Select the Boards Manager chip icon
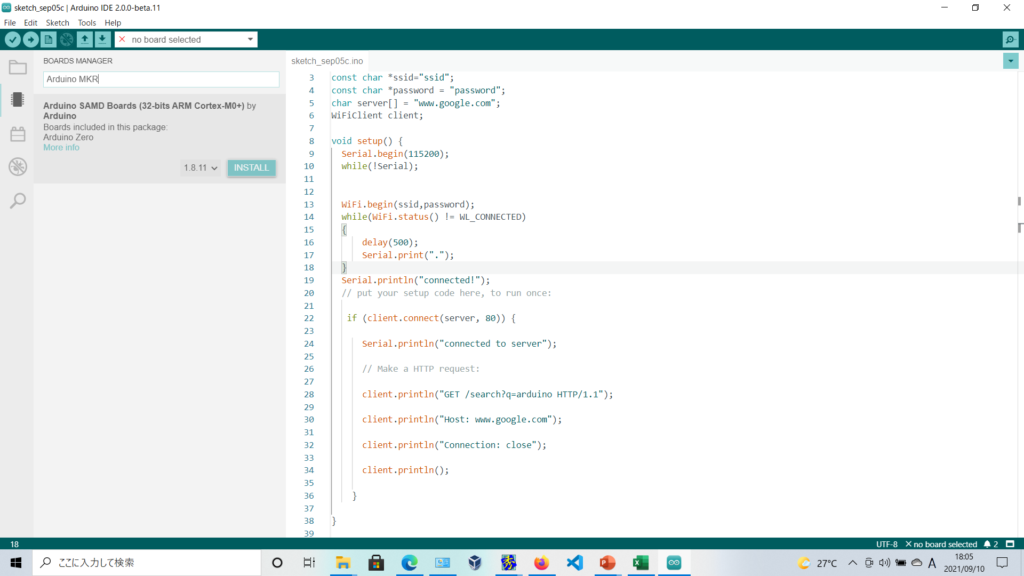This screenshot has height=576, width=1024. tap(18, 100)
